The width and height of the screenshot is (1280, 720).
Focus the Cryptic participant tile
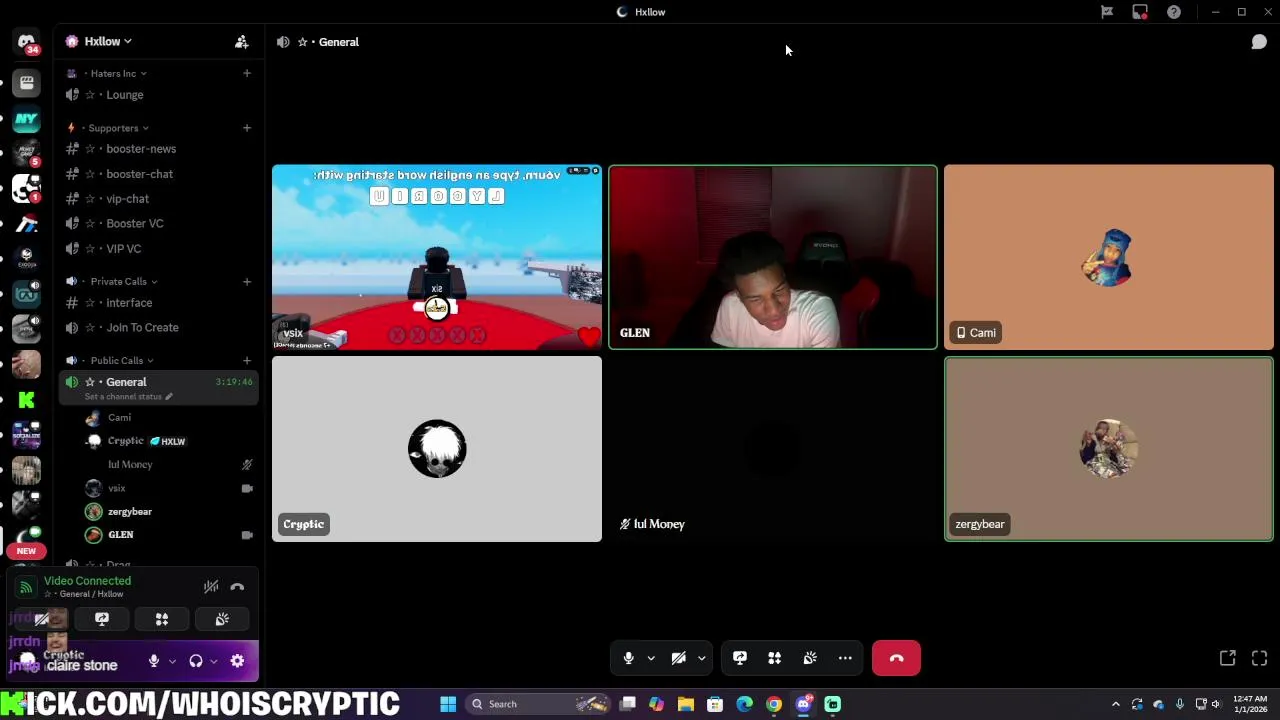coord(437,449)
